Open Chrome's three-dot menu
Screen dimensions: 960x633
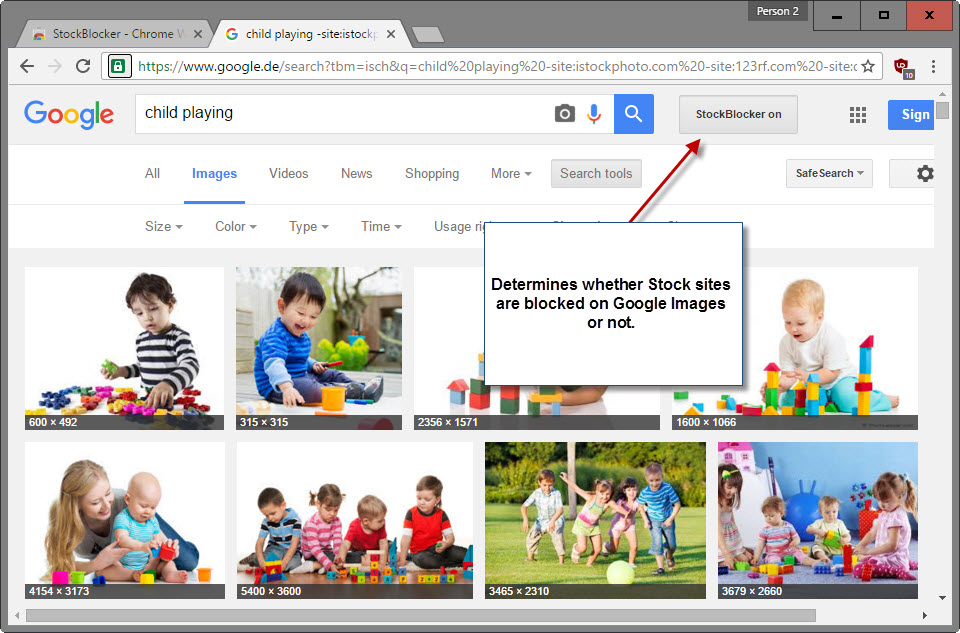click(933, 66)
